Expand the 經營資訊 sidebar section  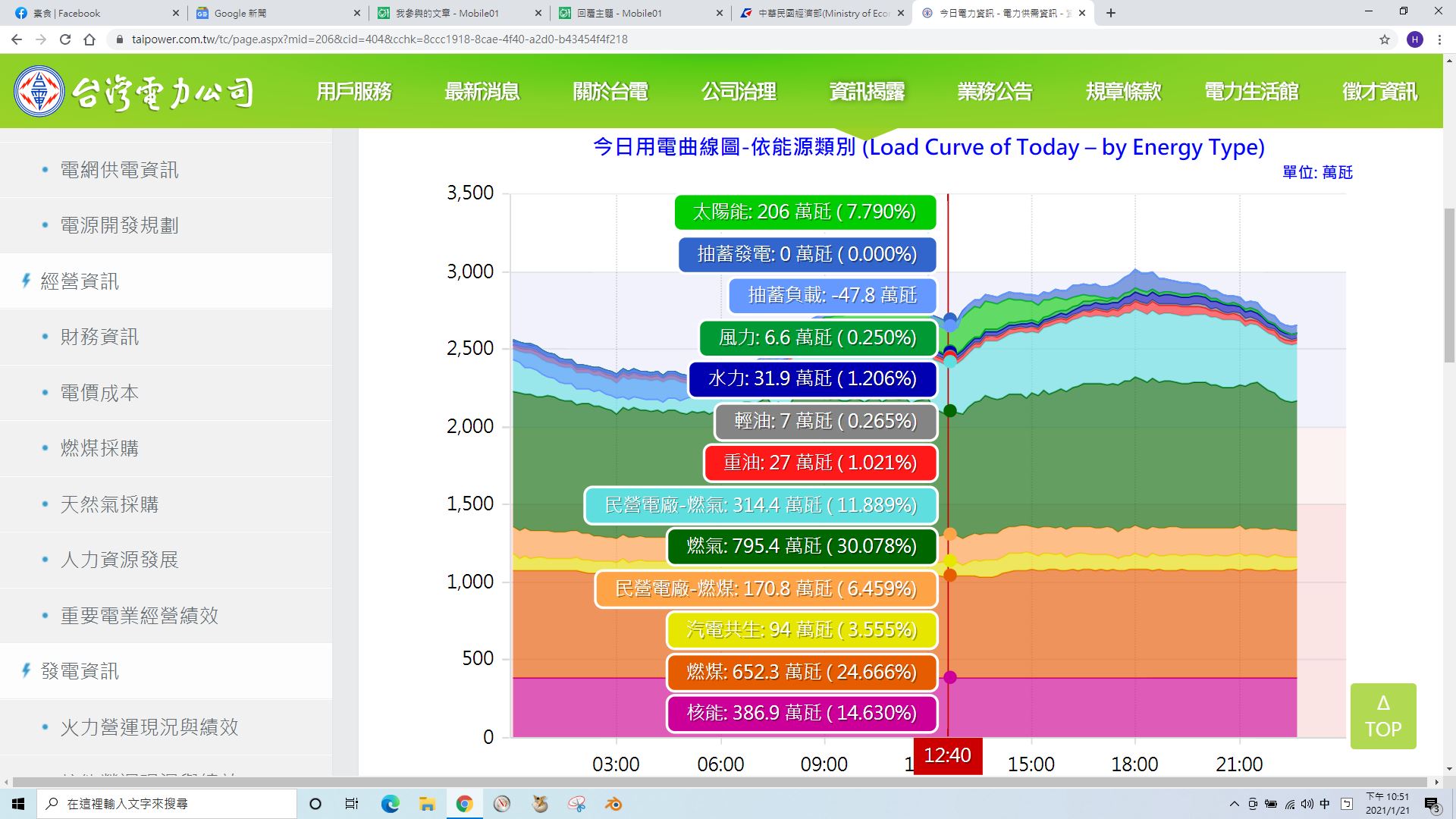click(80, 281)
